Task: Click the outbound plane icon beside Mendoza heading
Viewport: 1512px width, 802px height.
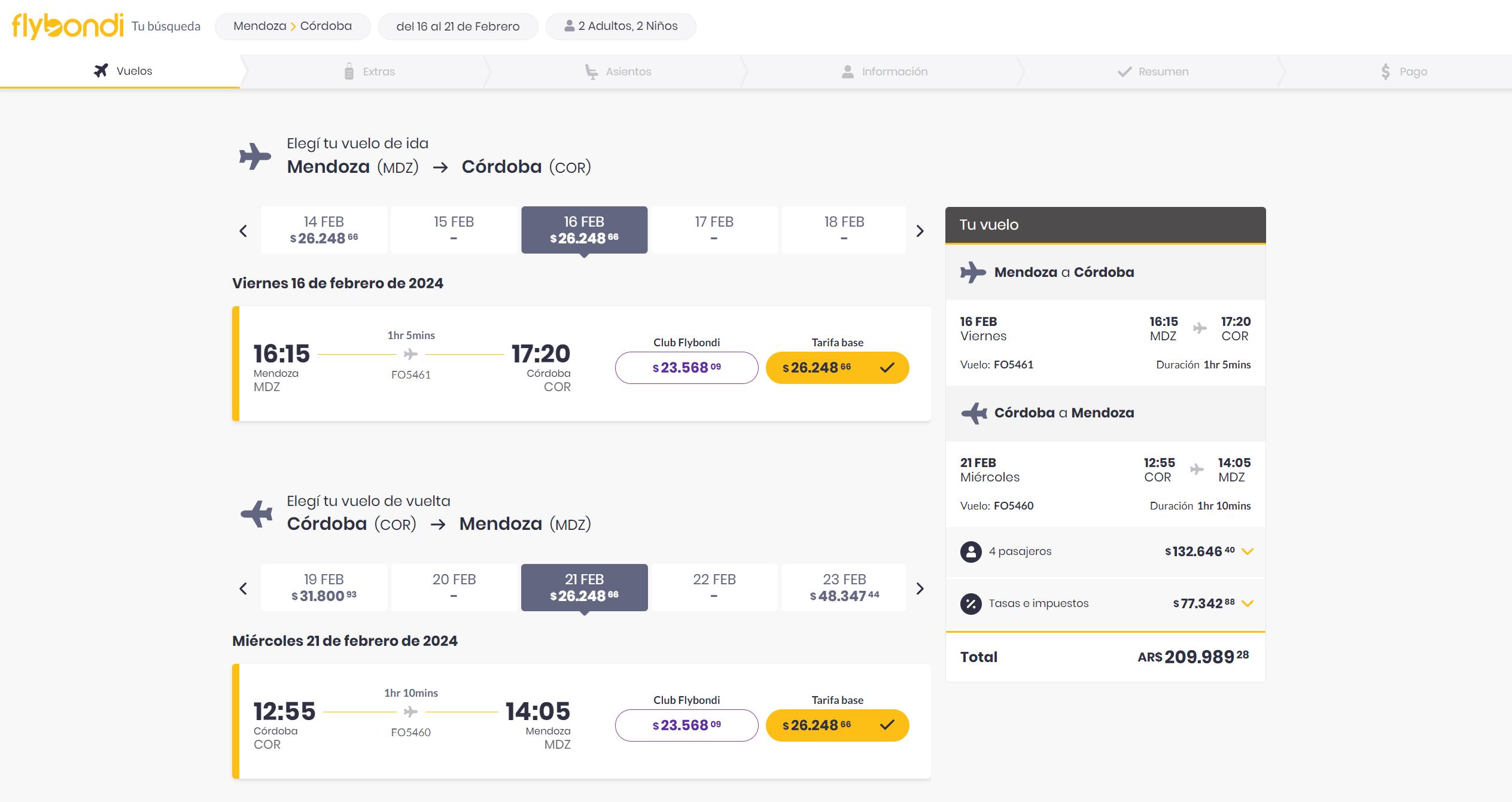Action: tap(255, 156)
